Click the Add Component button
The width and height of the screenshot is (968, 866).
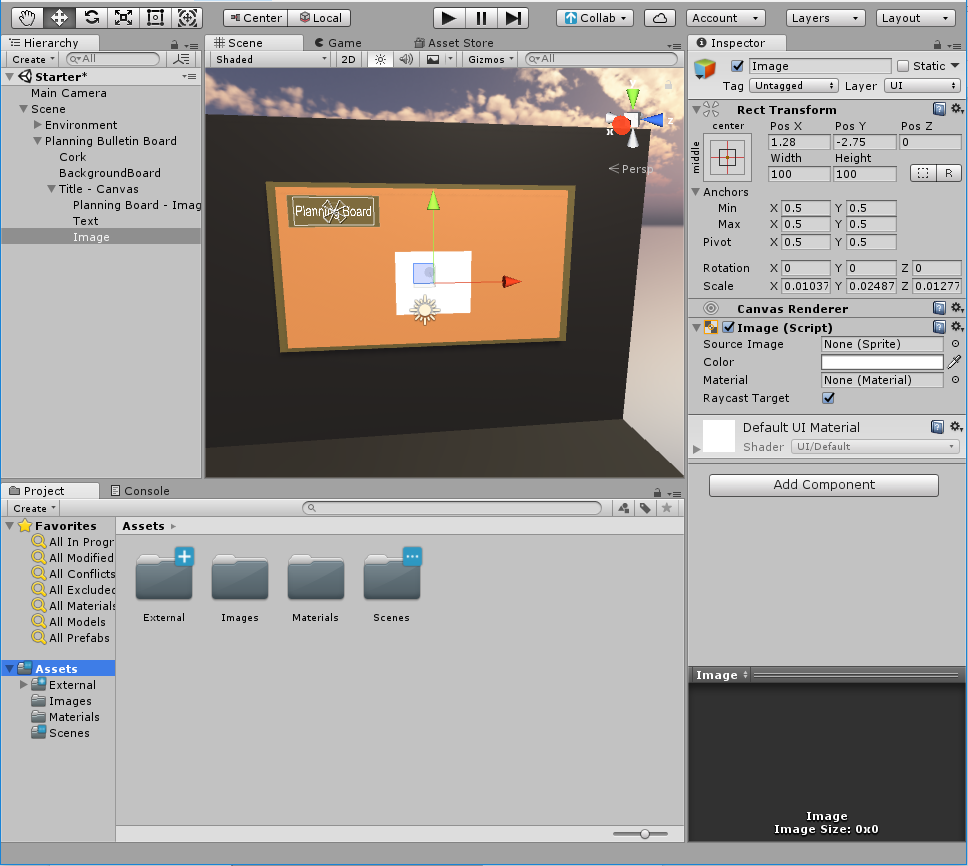[823, 485]
